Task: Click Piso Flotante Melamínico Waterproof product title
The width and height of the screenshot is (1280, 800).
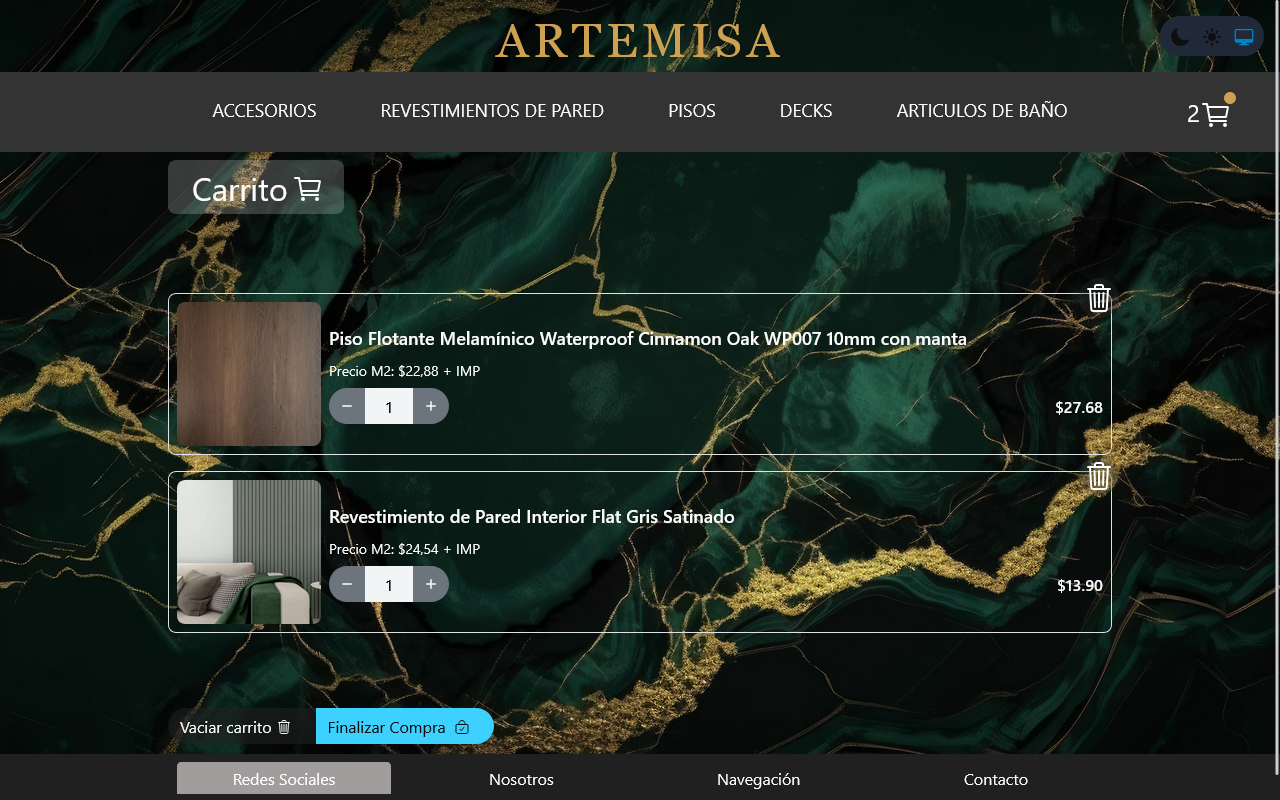Action: 648,339
